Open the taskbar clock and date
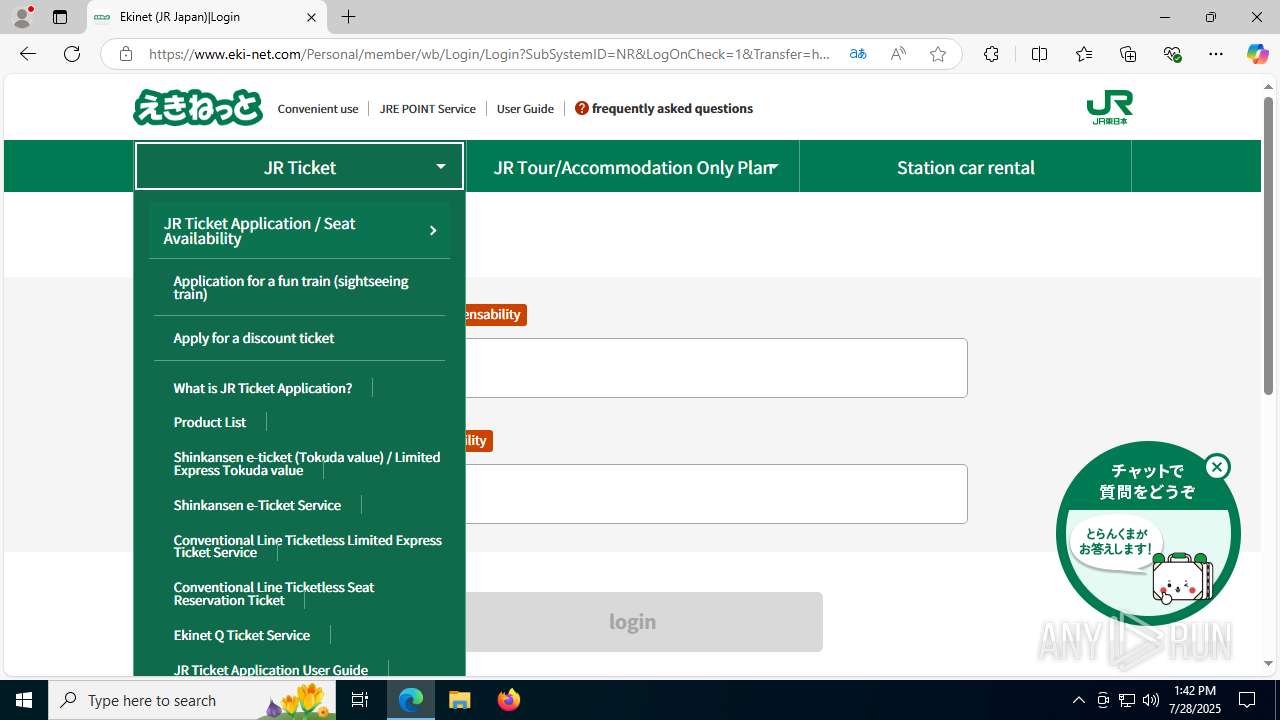The image size is (1280, 720). click(1195, 700)
